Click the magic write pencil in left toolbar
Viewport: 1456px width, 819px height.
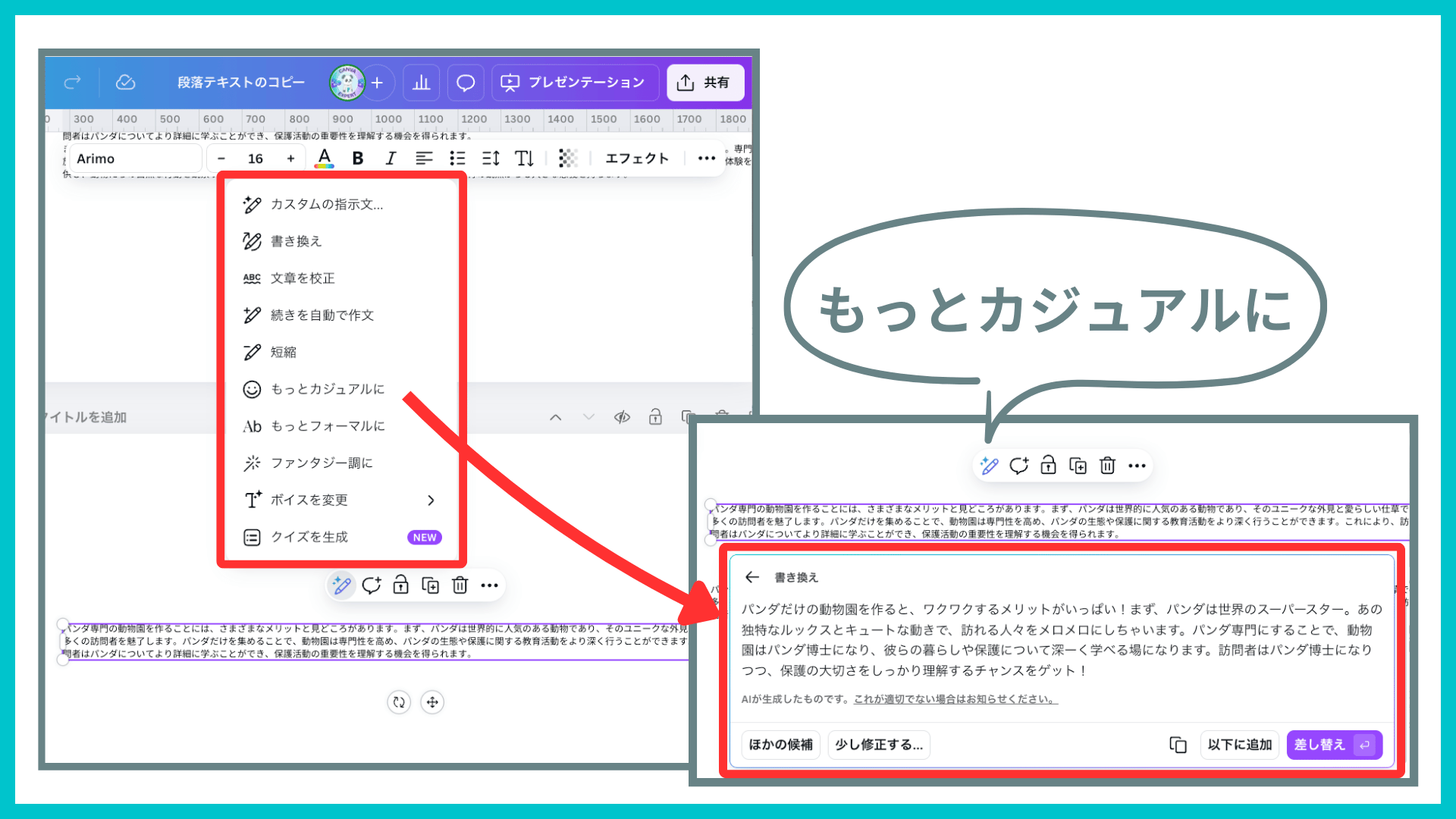341,585
